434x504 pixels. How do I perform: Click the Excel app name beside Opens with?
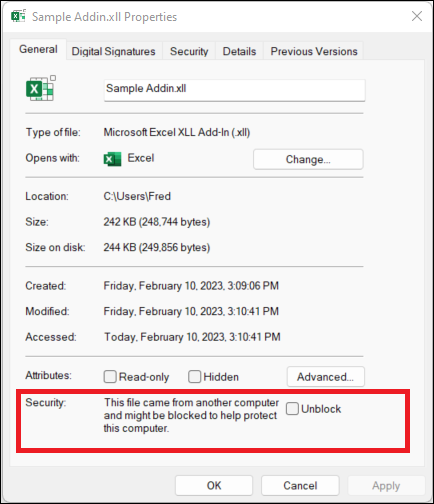[x=141, y=158]
